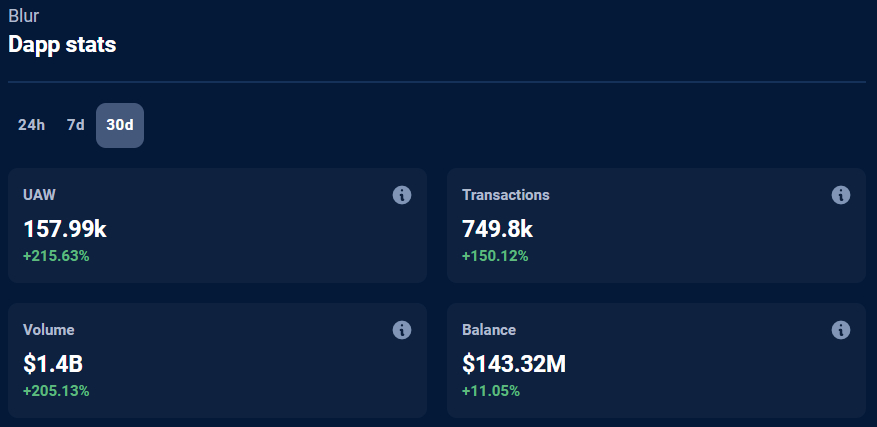The image size is (877, 427).
Task: Open the Transactions info icon
Action: pos(841,195)
